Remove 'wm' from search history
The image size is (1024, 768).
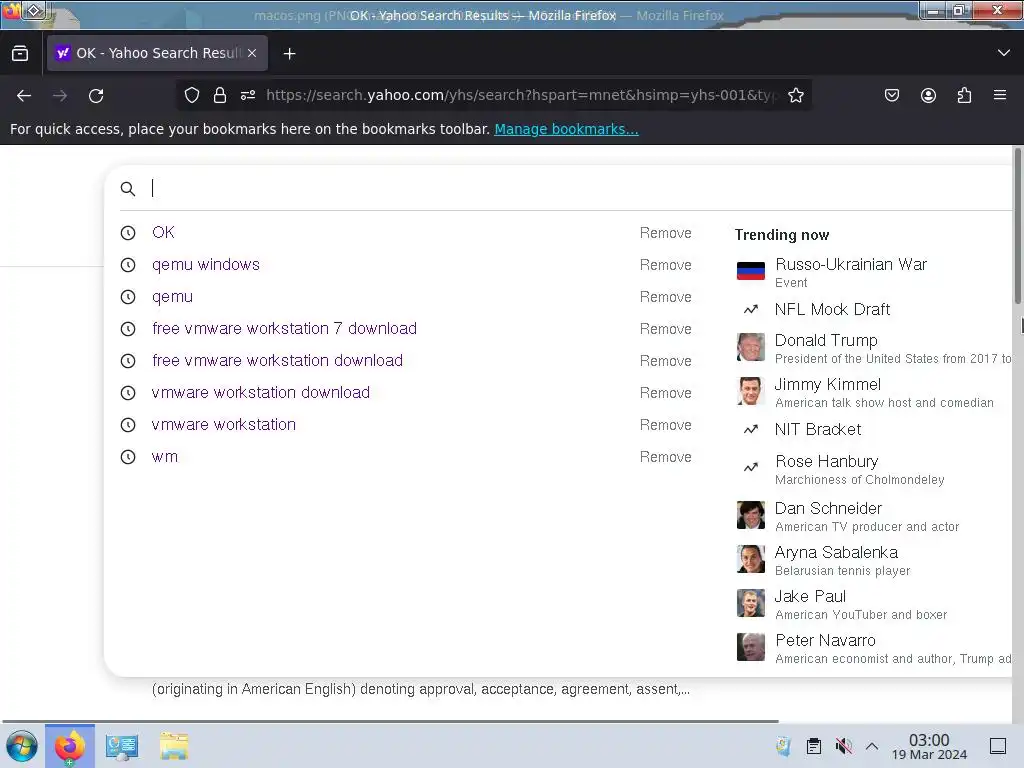(665, 457)
